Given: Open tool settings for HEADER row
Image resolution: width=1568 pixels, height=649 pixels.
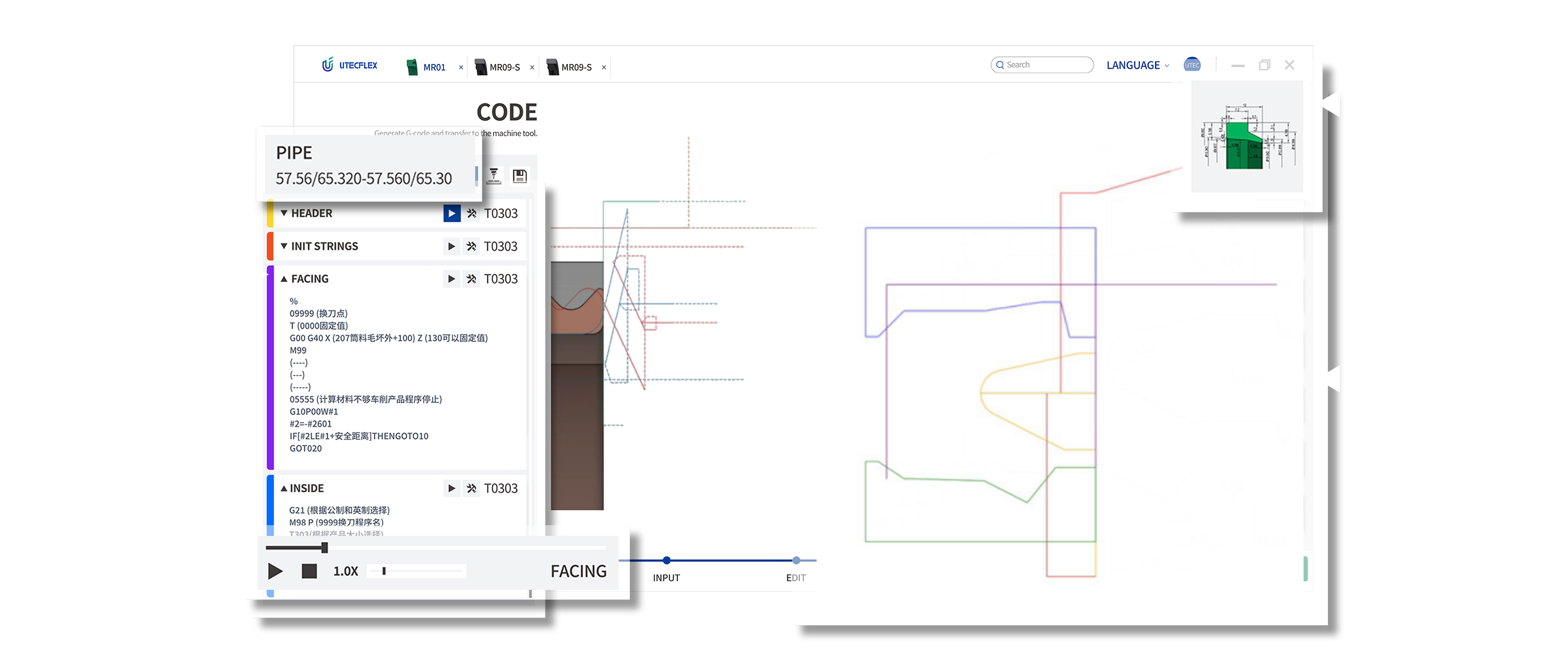Looking at the screenshot, I should (471, 214).
